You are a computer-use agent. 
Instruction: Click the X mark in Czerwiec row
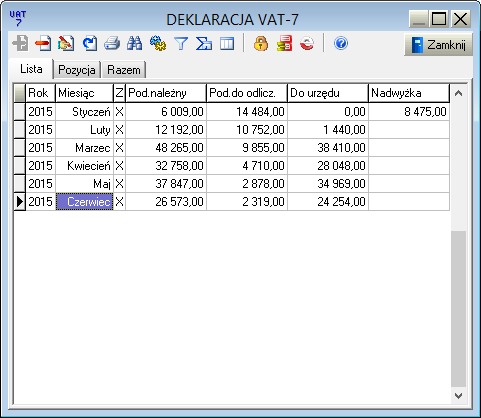[119, 202]
